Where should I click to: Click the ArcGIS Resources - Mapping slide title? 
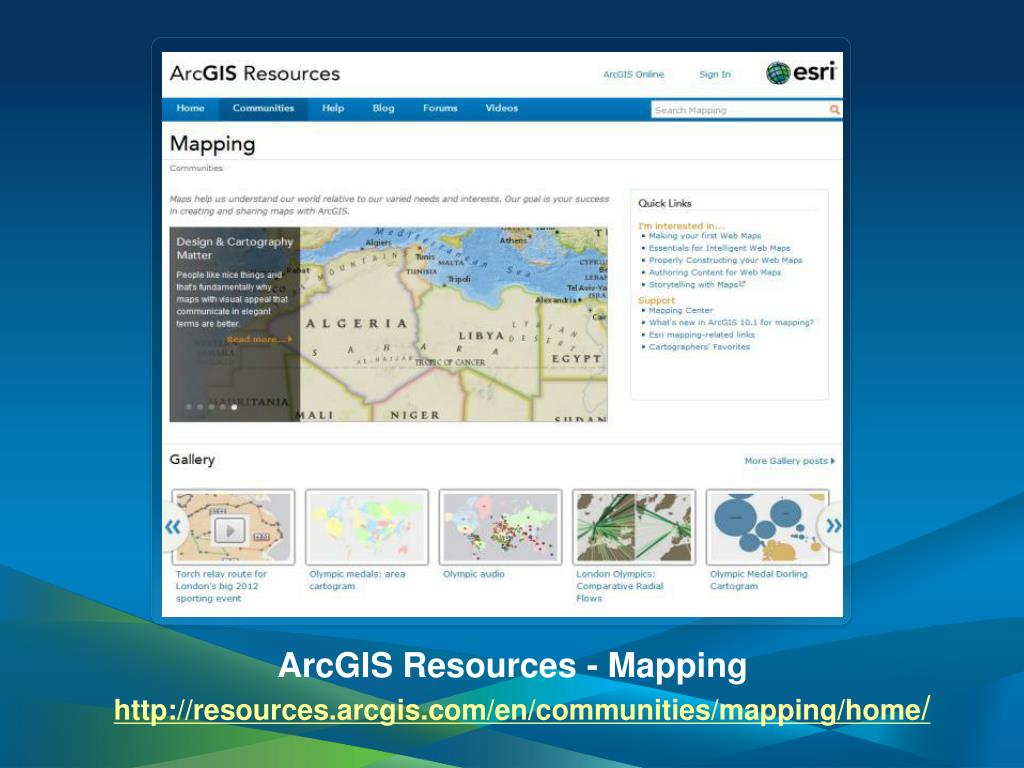pyautogui.click(x=513, y=665)
